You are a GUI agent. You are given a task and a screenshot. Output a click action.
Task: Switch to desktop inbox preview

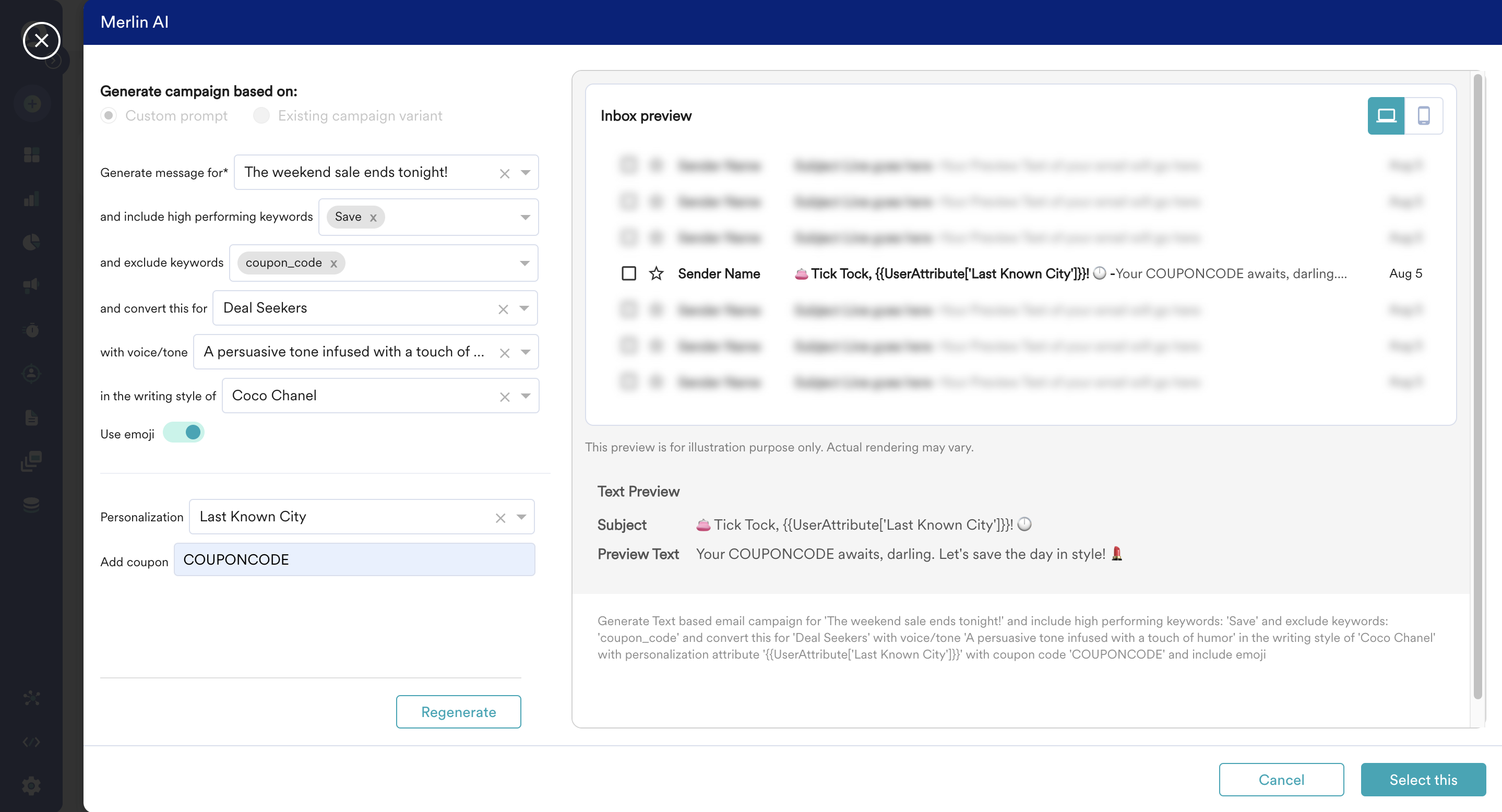pyautogui.click(x=1386, y=115)
